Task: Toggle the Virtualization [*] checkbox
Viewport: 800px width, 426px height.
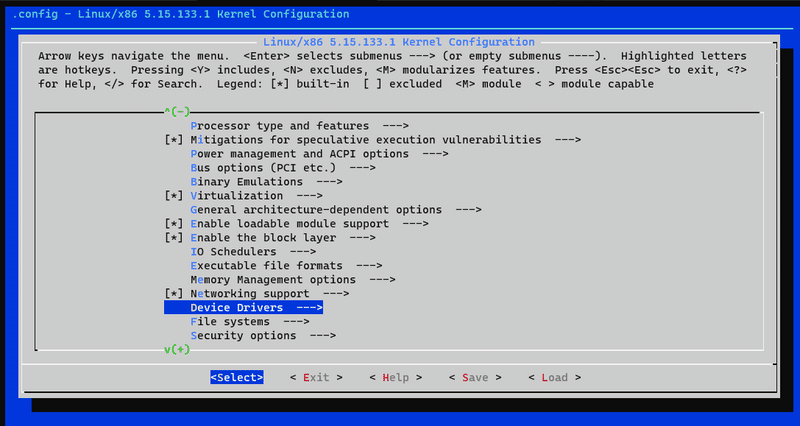Action: pos(173,196)
